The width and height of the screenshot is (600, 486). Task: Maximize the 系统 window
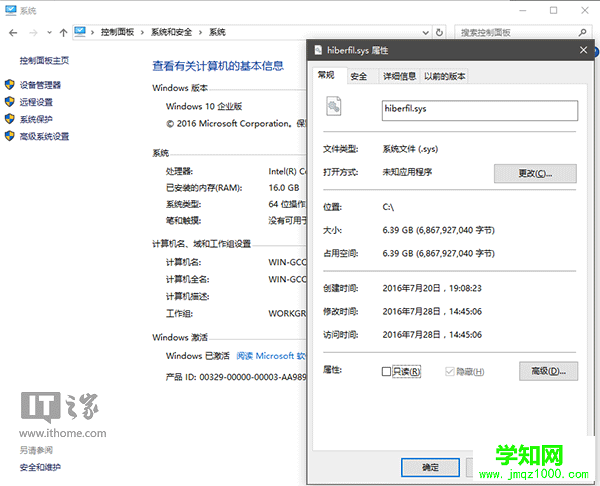pos(554,11)
